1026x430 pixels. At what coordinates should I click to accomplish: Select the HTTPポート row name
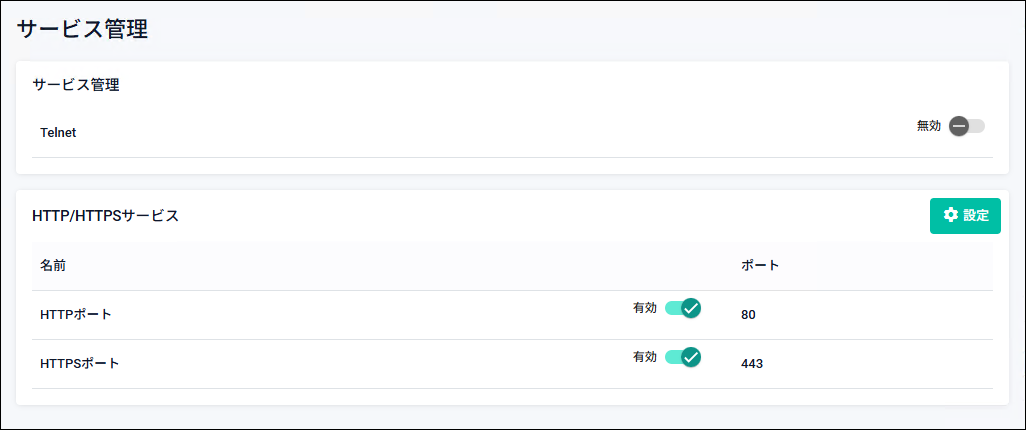coord(76,315)
